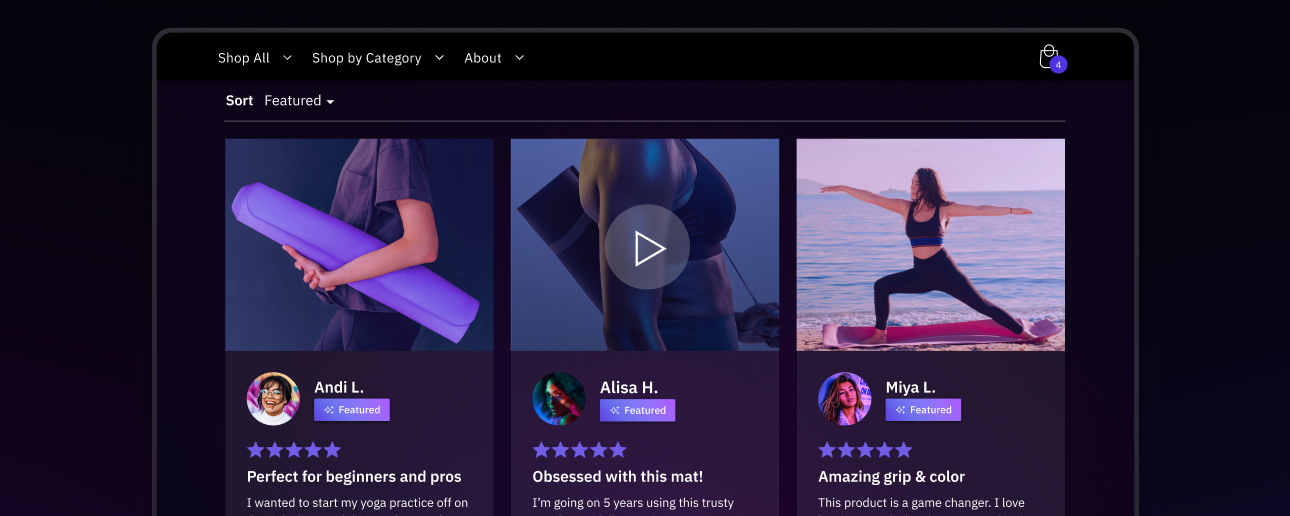Click the star rating on Miya L.'s review
The height and width of the screenshot is (516, 1290).
[x=865, y=450]
